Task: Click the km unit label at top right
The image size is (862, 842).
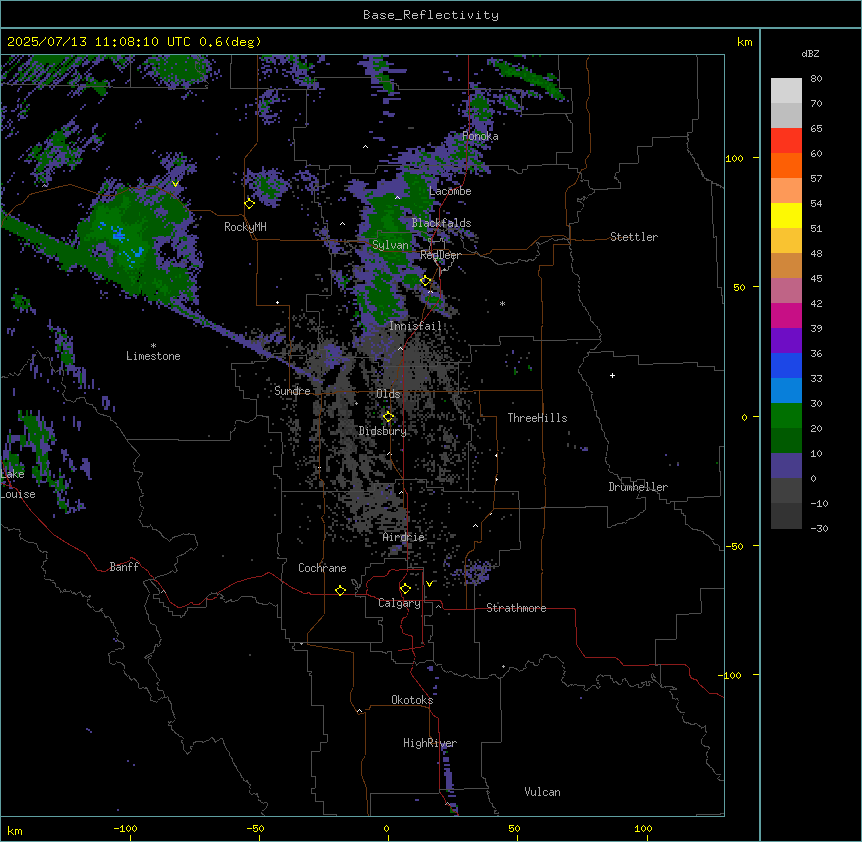Action: 745,42
